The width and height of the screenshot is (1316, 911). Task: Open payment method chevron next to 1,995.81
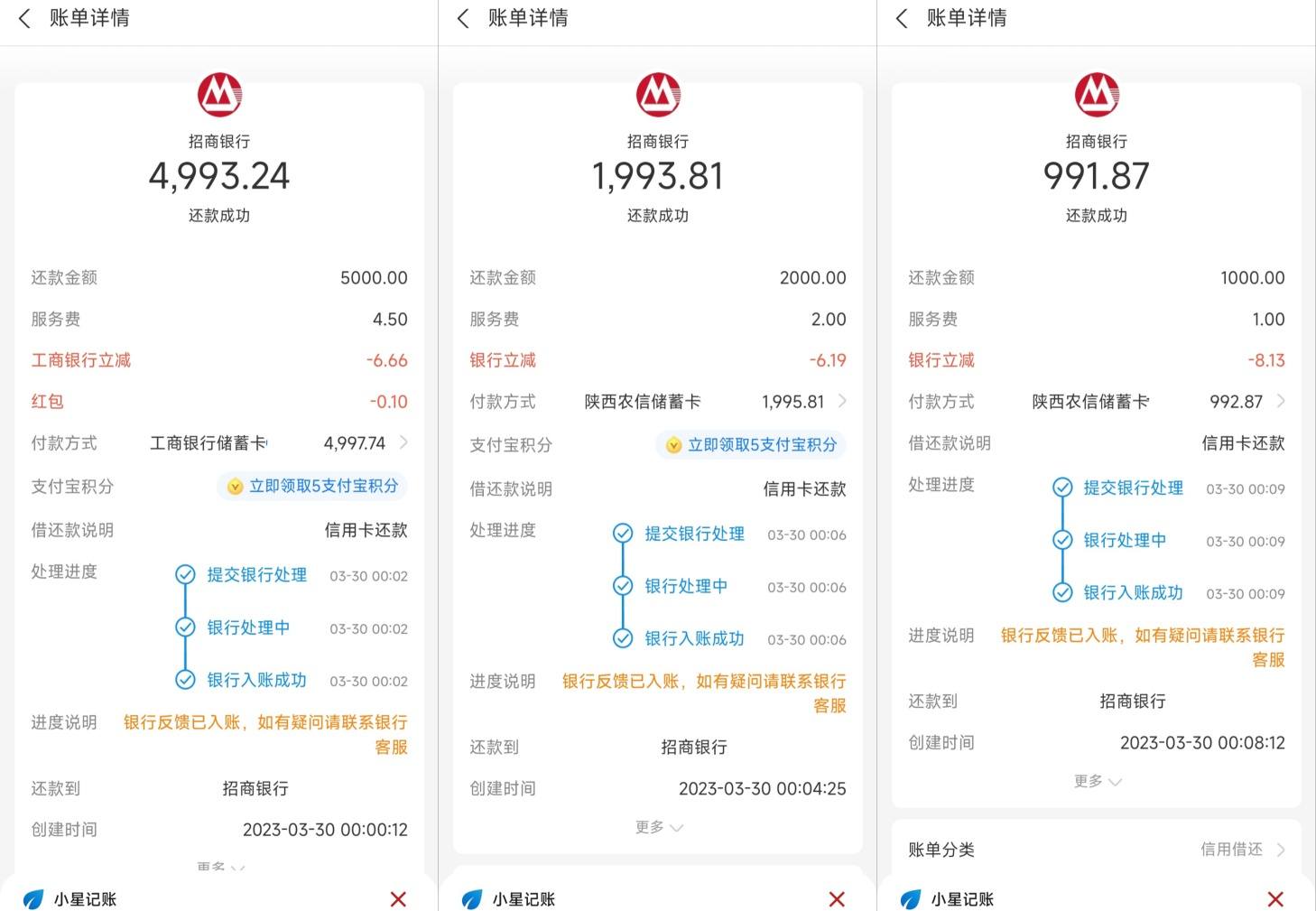842,401
